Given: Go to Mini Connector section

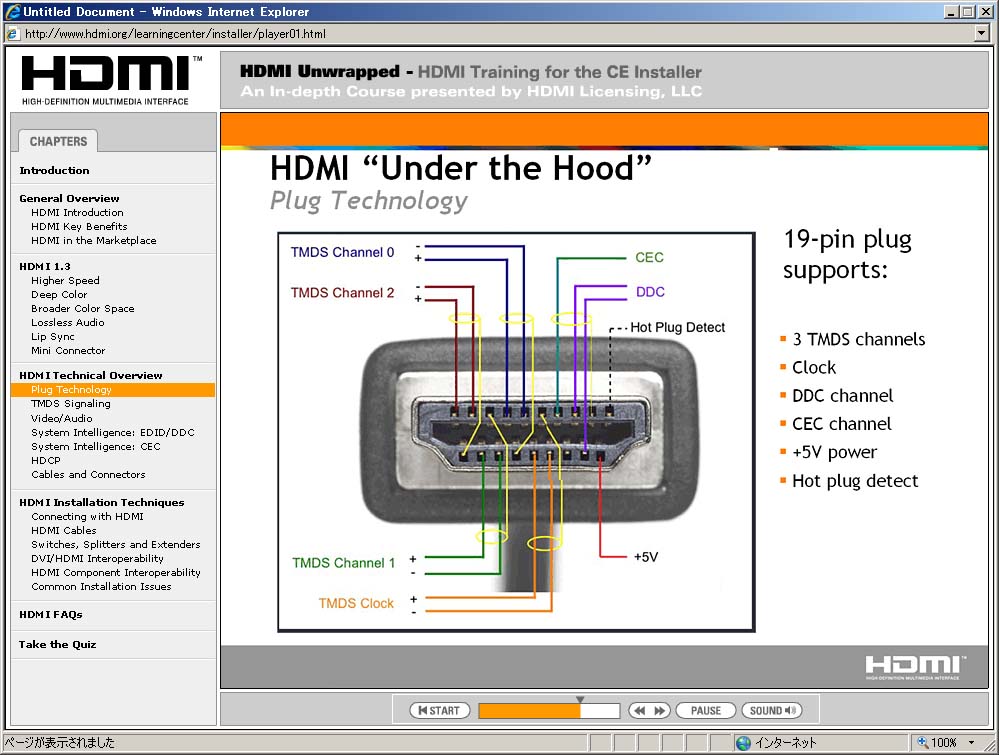Looking at the screenshot, I should pyautogui.click(x=68, y=350).
